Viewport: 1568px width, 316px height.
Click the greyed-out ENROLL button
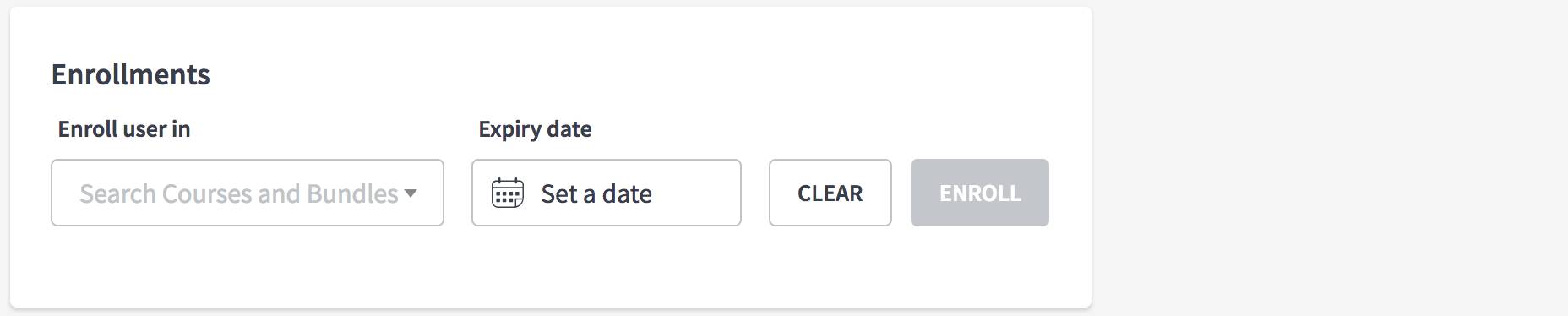[x=980, y=193]
